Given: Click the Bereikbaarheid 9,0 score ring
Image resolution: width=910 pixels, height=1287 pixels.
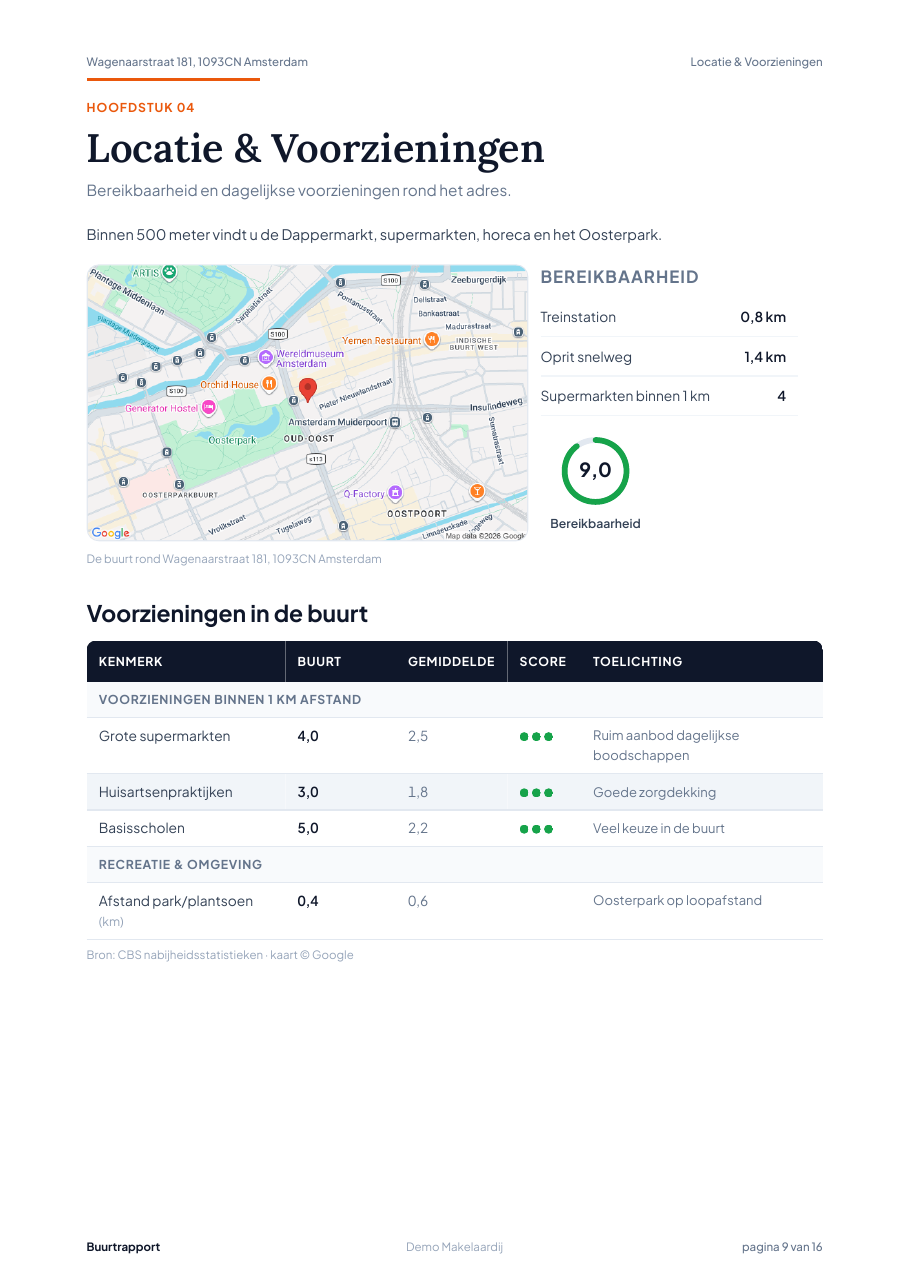Looking at the screenshot, I should pos(595,470).
